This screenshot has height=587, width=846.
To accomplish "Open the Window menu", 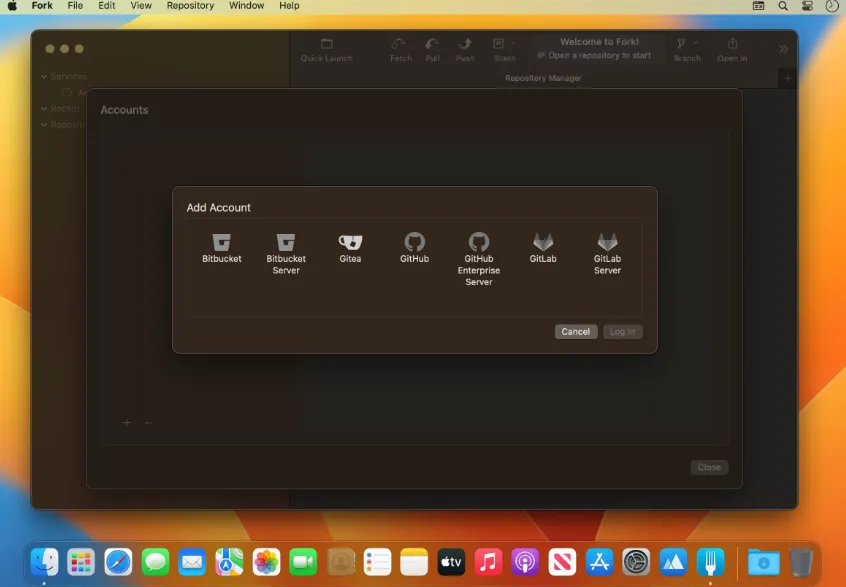I will [247, 6].
